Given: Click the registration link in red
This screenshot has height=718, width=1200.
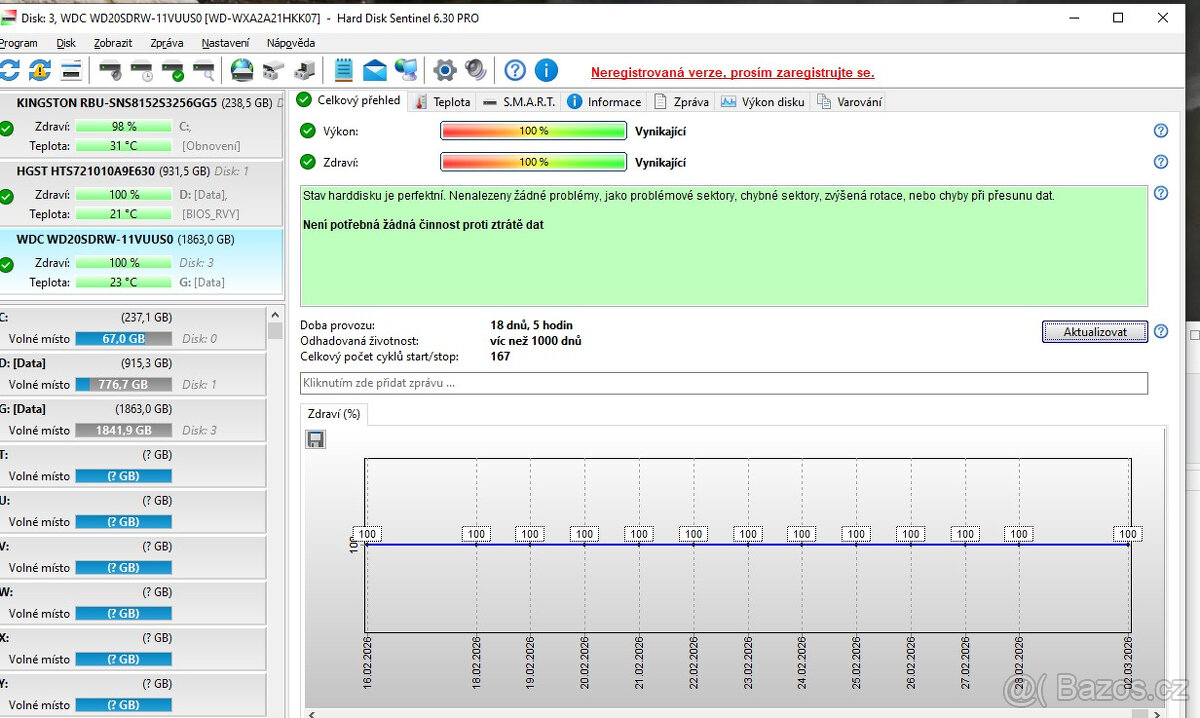Looking at the screenshot, I should pos(732,73).
